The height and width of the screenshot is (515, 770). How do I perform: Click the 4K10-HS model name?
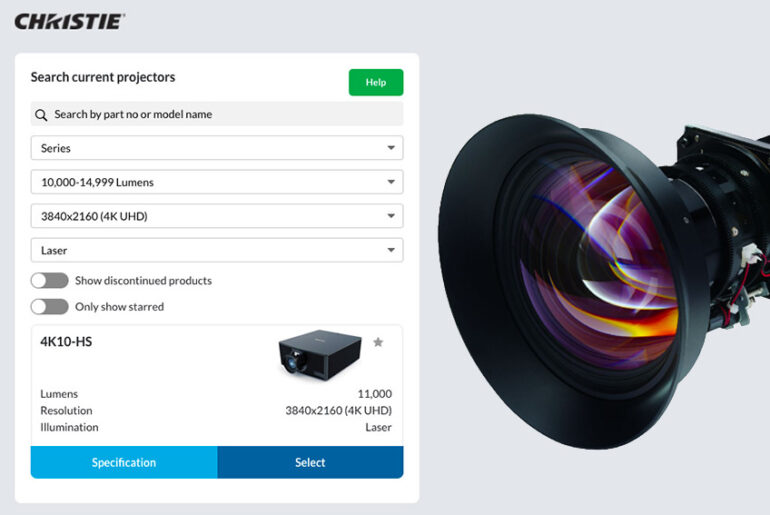point(66,342)
